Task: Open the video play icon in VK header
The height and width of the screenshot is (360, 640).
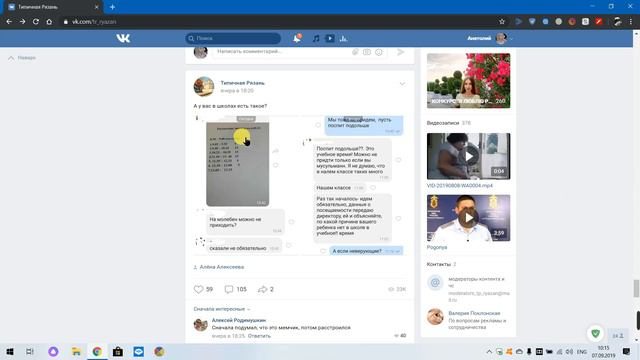Action: pos(330,38)
